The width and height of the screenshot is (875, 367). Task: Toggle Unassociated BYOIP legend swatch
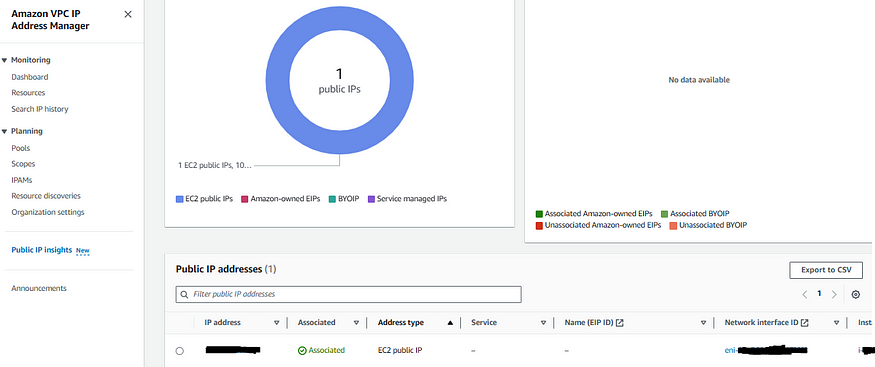673,226
